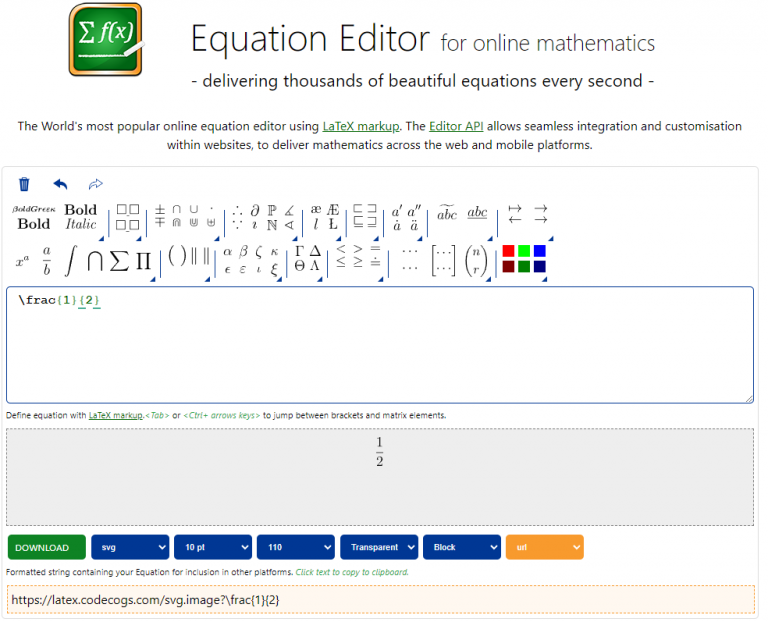This screenshot has width=768, height=622.
Task: Insert the summation sigma symbol
Action: 119,261
